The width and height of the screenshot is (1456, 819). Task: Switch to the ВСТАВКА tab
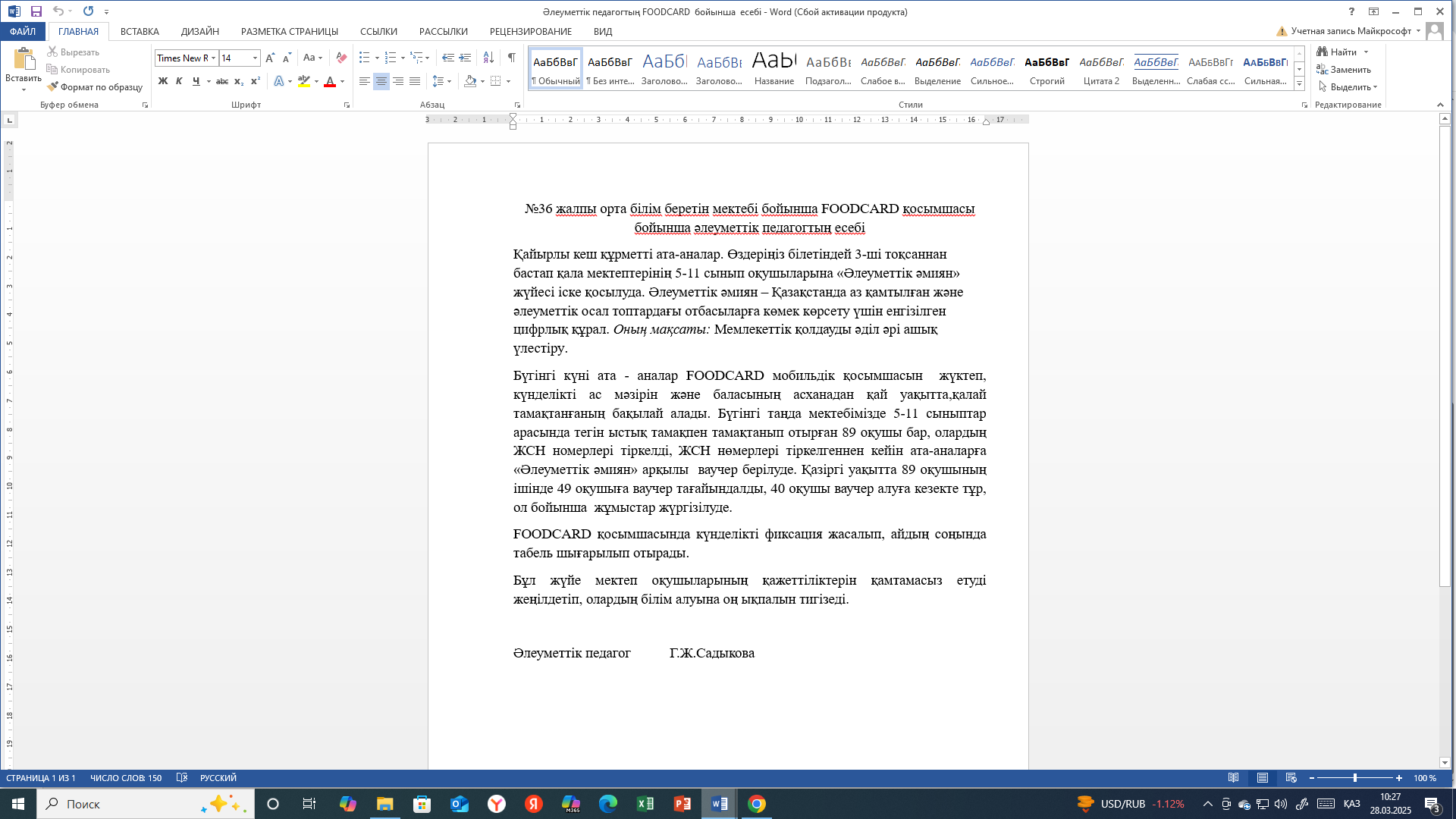pos(140,31)
